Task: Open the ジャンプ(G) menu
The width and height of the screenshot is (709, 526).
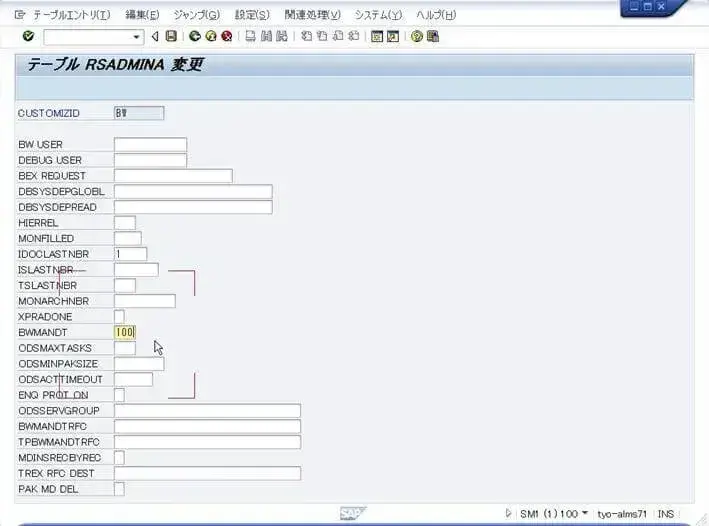Action: (197, 15)
